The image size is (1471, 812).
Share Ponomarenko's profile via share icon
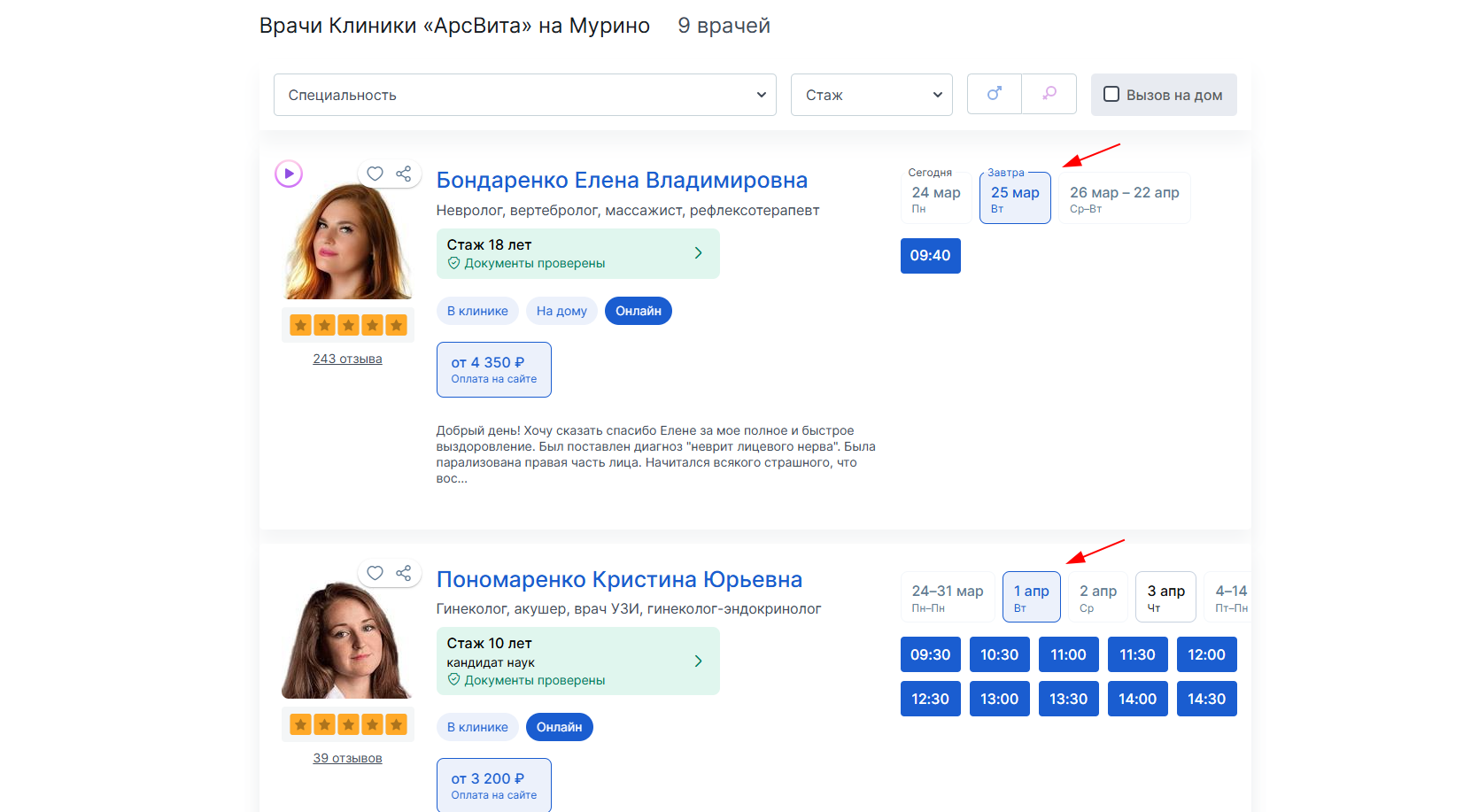[x=404, y=573]
